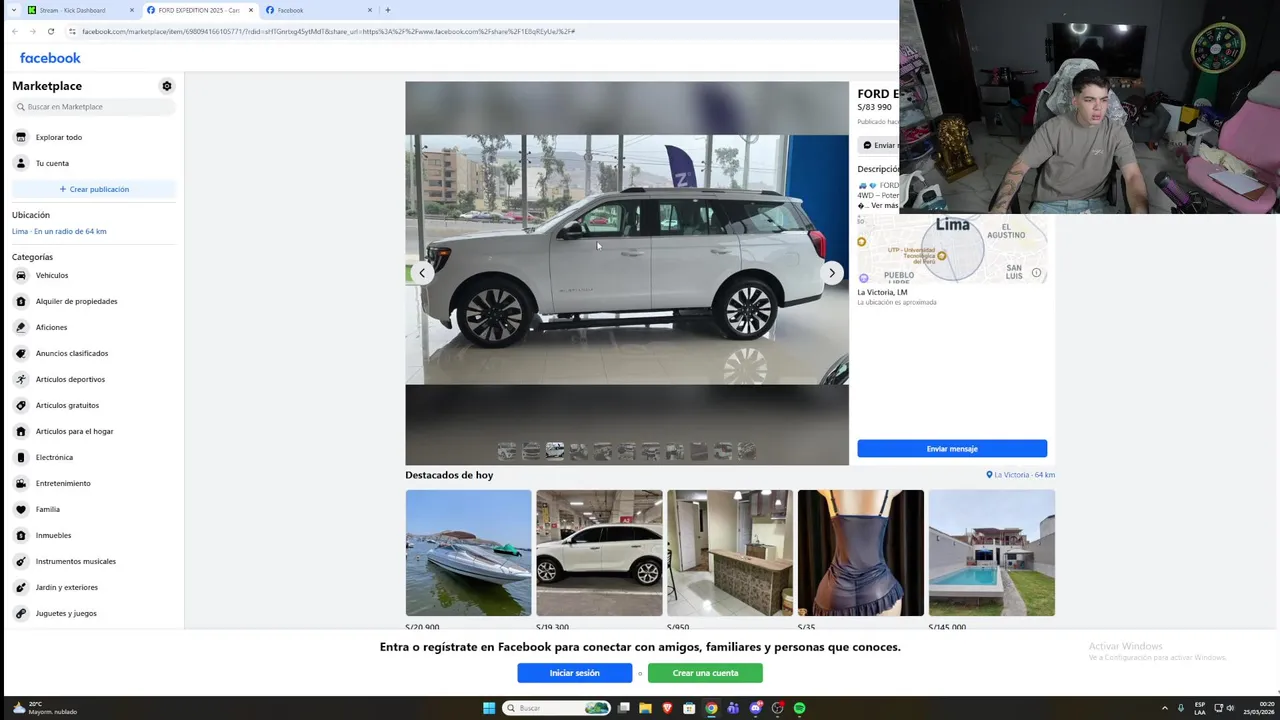Expand hidden system tray icons

click(1164, 708)
